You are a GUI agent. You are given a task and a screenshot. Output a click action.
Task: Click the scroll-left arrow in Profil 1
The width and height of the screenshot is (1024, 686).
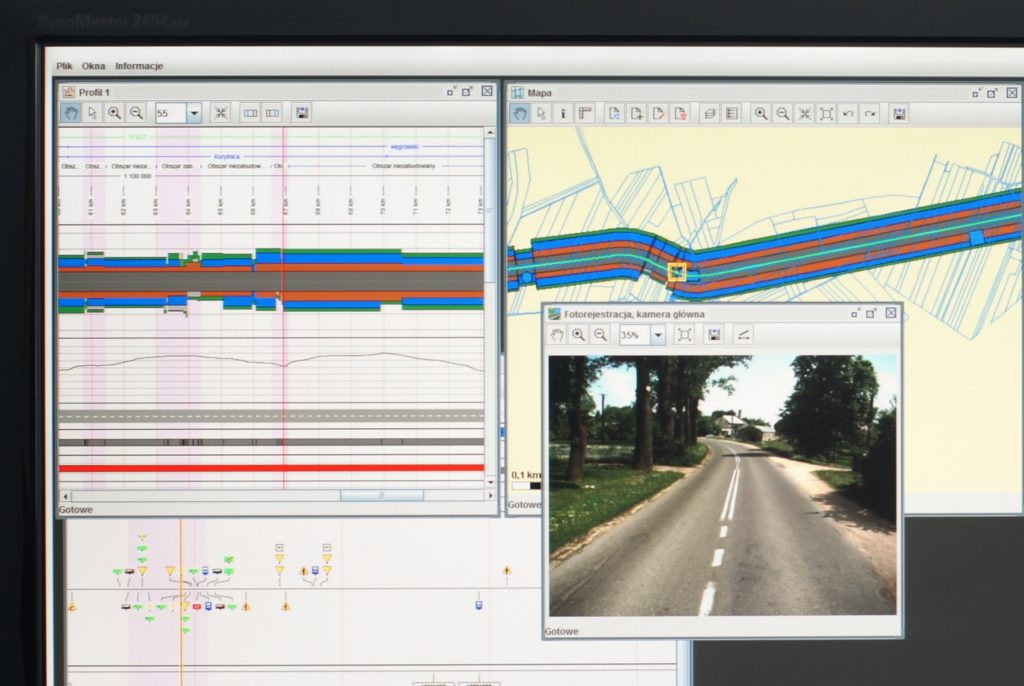click(x=65, y=496)
